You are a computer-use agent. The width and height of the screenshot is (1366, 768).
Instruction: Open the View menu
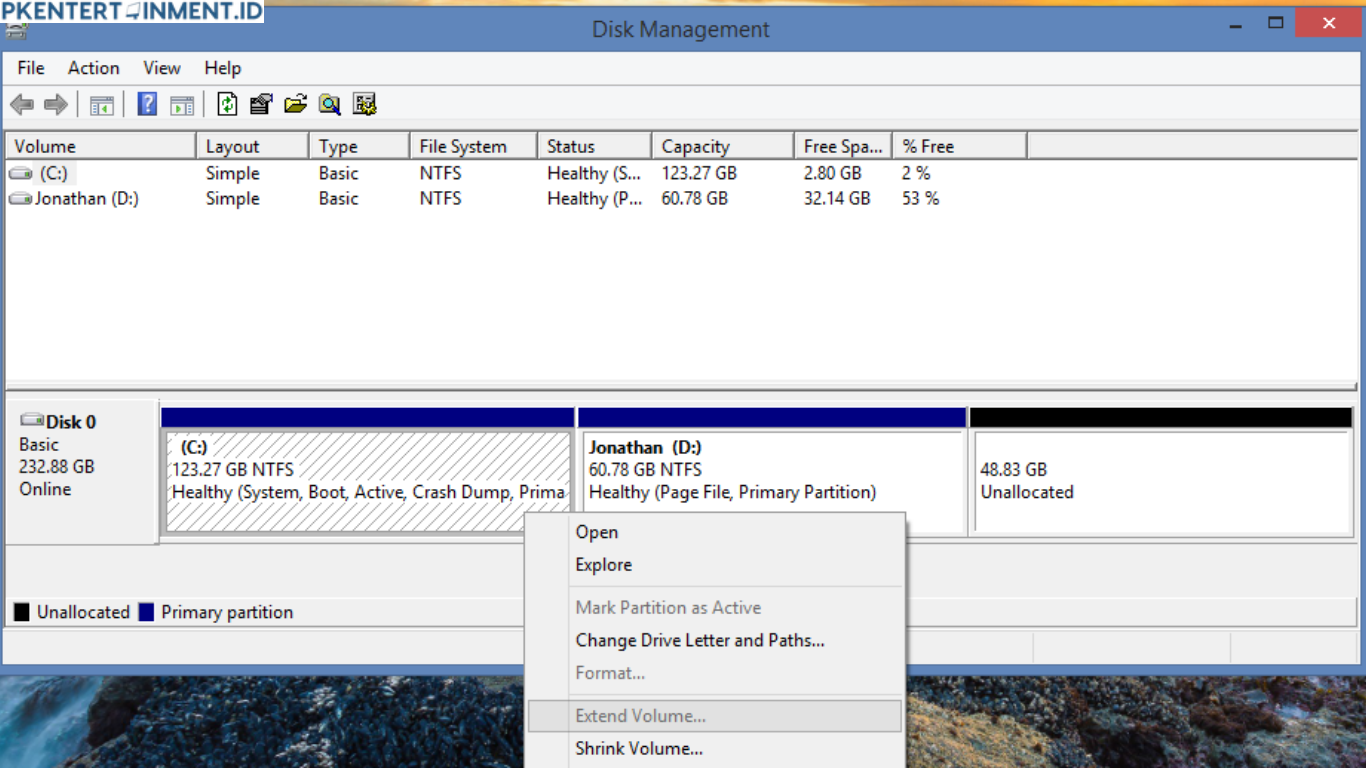161,68
